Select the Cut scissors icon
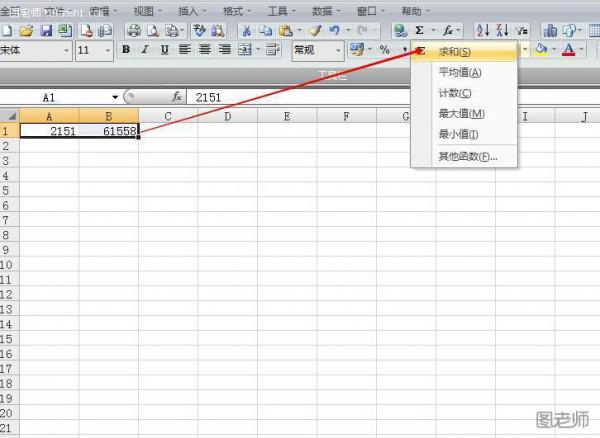The width and height of the screenshot is (600, 438). tap(246, 31)
